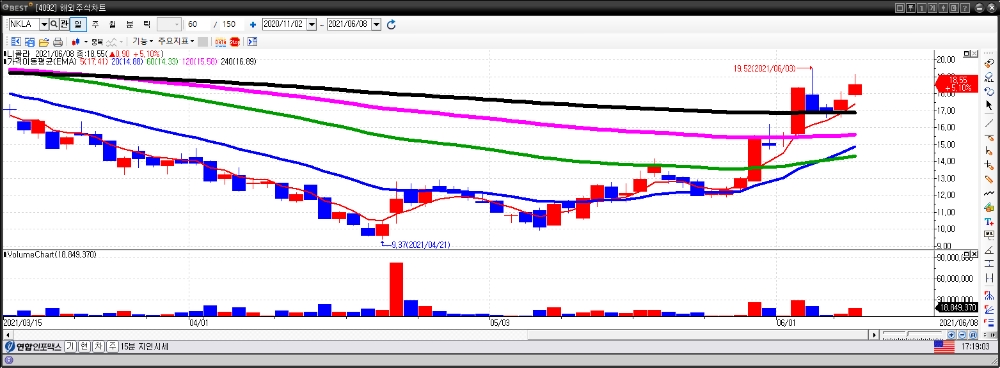Click the zoom in plus button
1000x368 pixels.
click(951, 334)
